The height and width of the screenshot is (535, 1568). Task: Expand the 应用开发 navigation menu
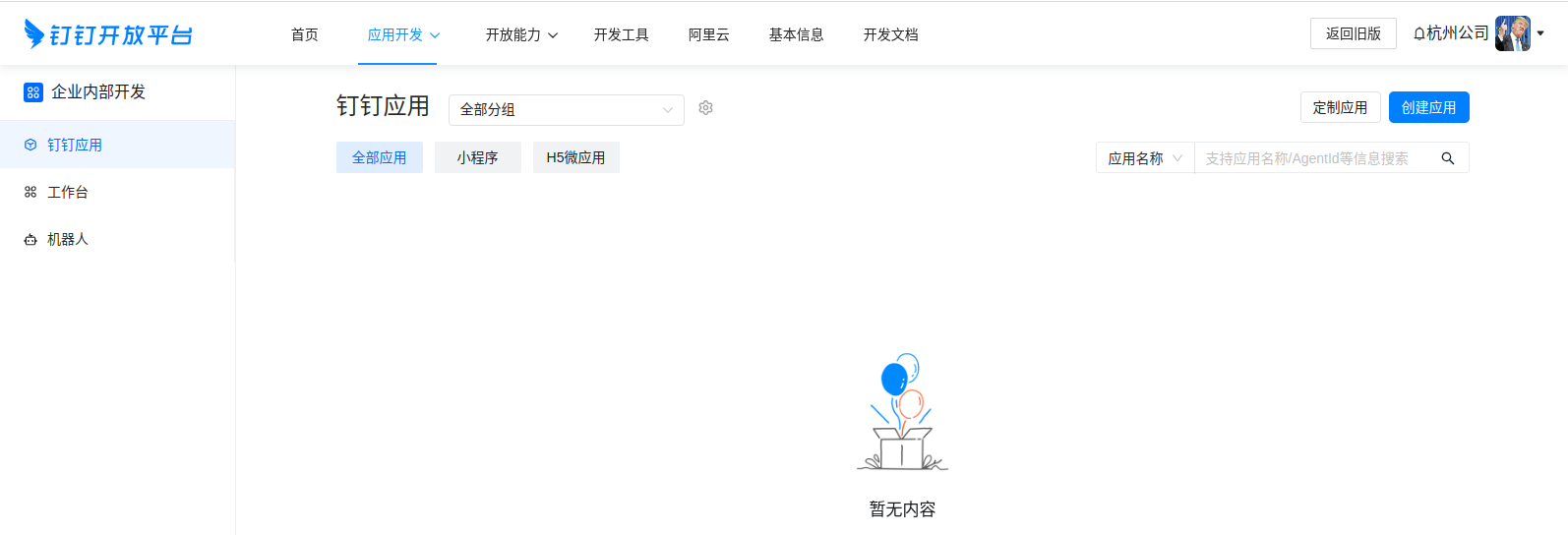[x=403, y=34]
